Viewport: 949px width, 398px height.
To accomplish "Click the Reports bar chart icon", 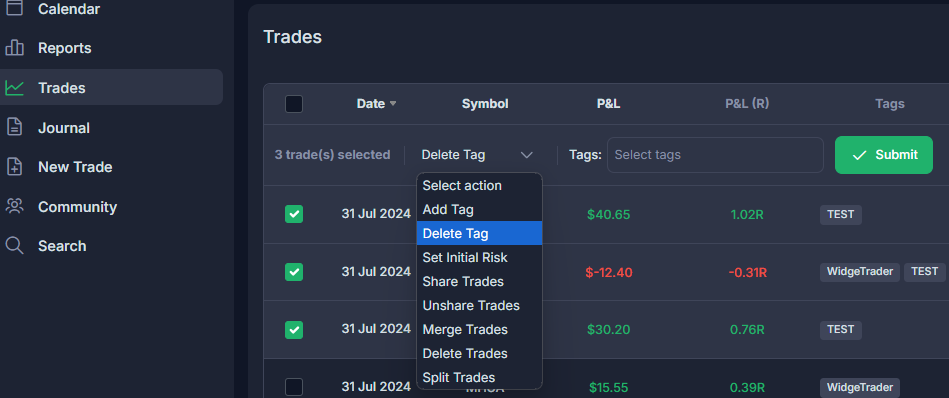I will pyautogui.click(x=14, y=48).
